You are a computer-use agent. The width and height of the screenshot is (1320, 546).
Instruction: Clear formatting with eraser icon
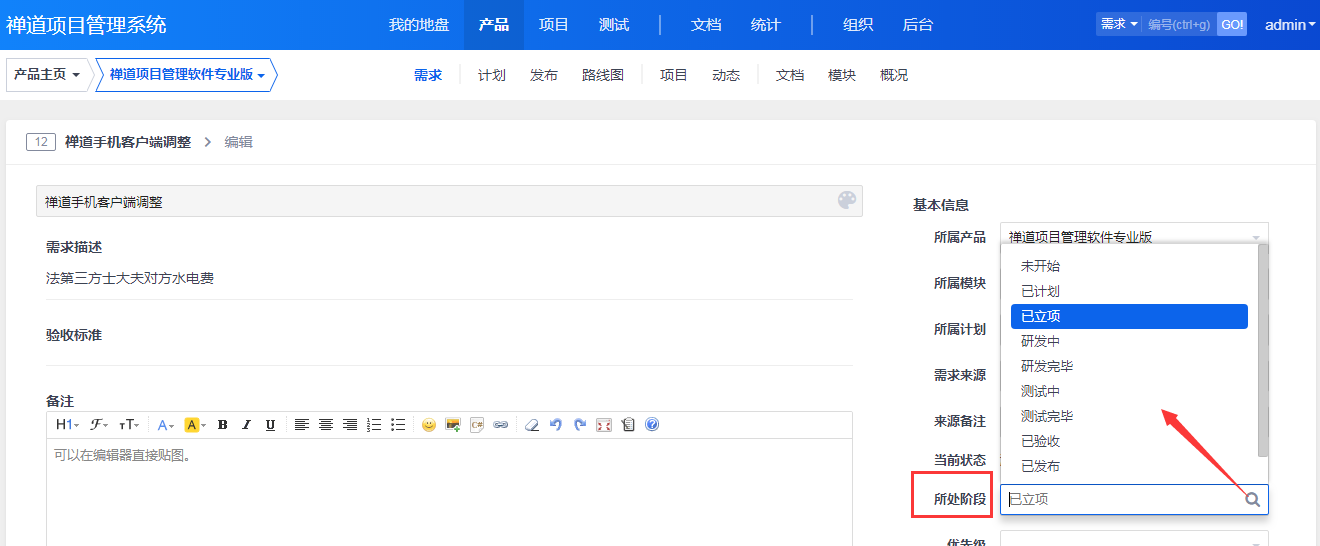pos(532,425)
